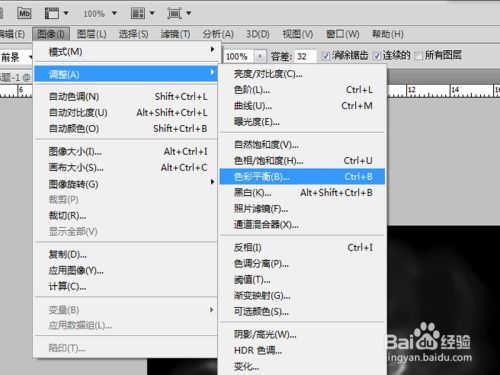
Task: Open the Arrange Documents dropdown arrow
Action: click(x=152, y=13)
